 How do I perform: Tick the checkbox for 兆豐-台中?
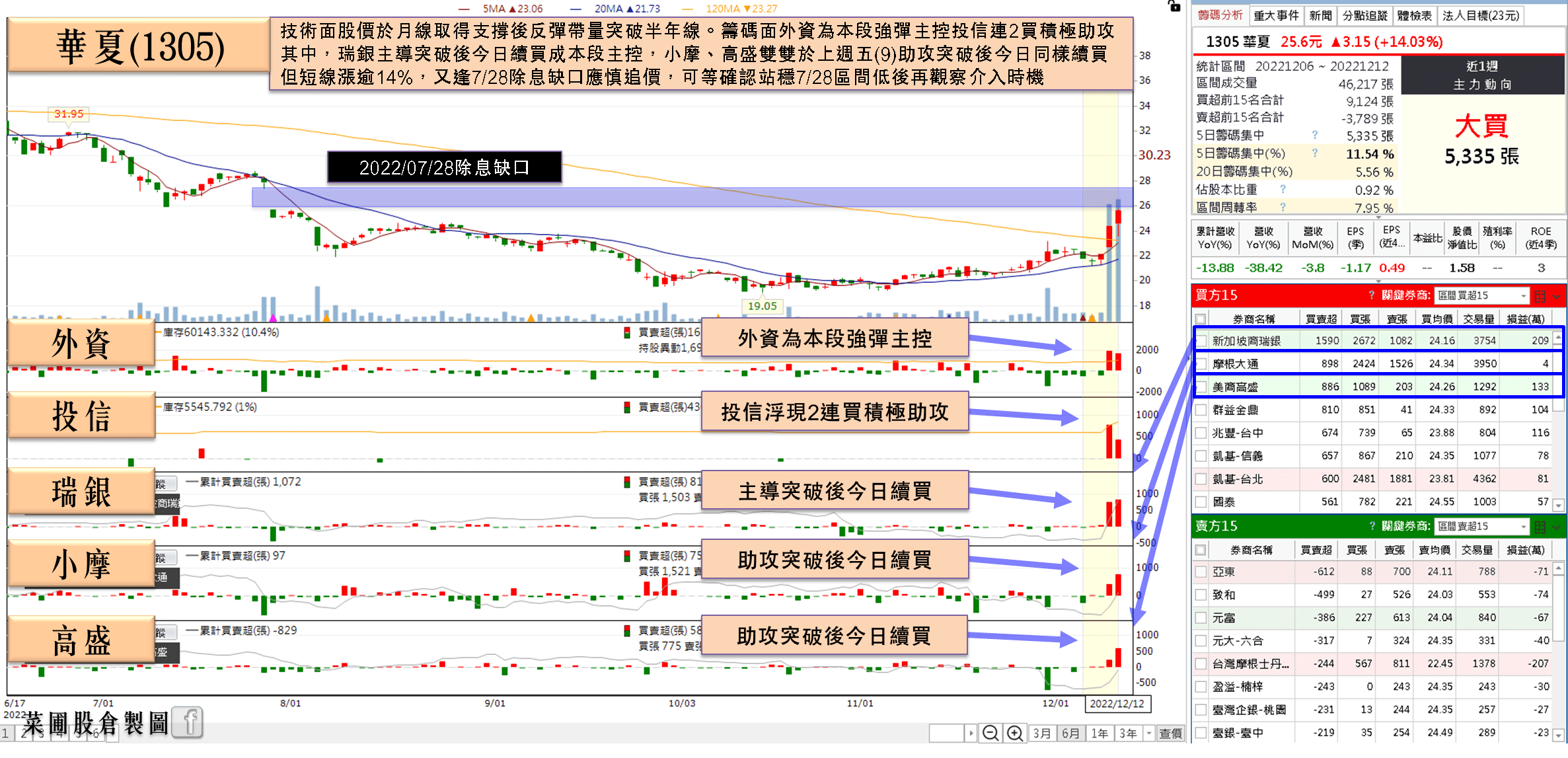tap(1201, 433)
